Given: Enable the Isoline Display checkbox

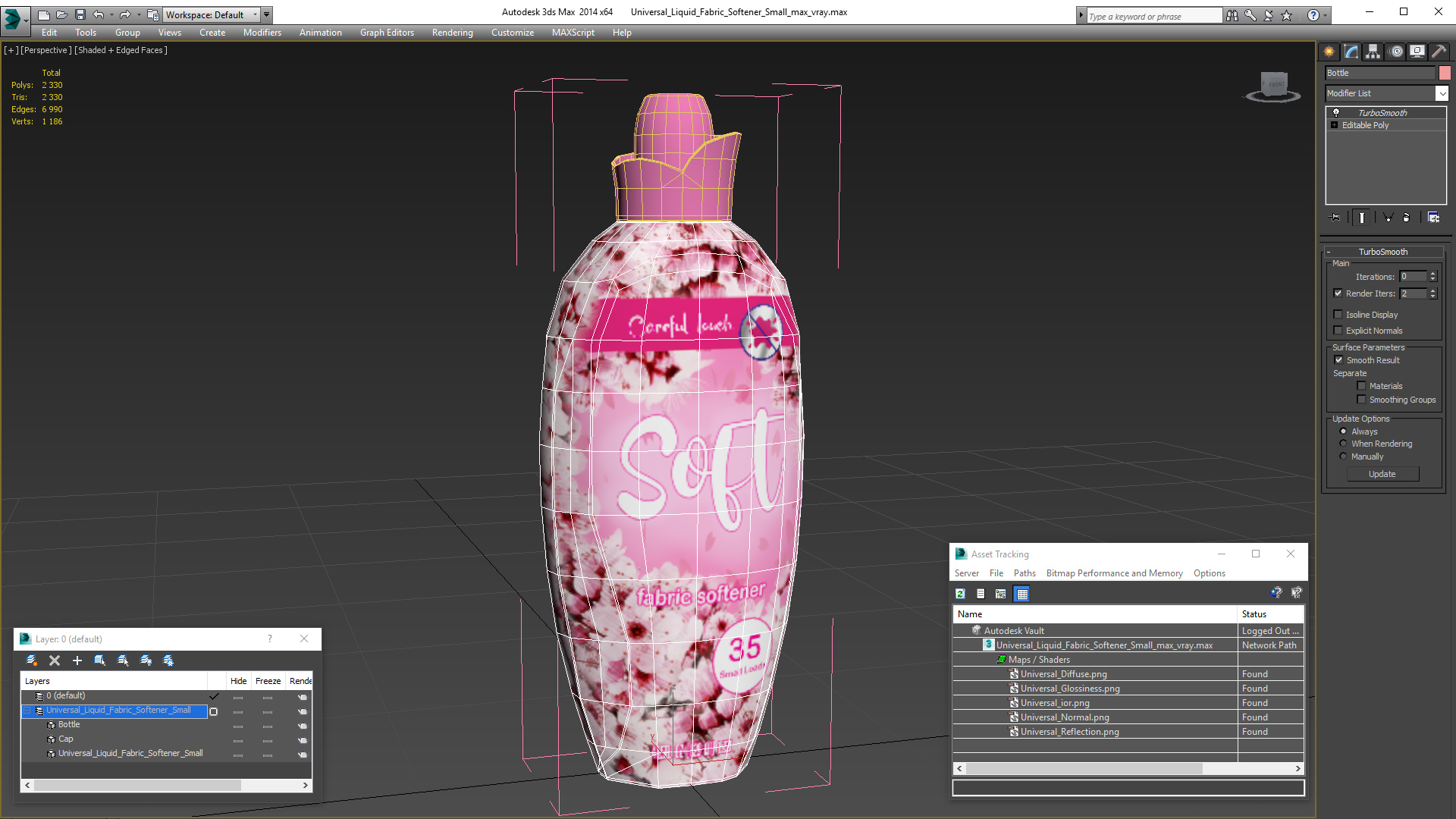Looking at the screenshot, I should [x=1338, y=315].
